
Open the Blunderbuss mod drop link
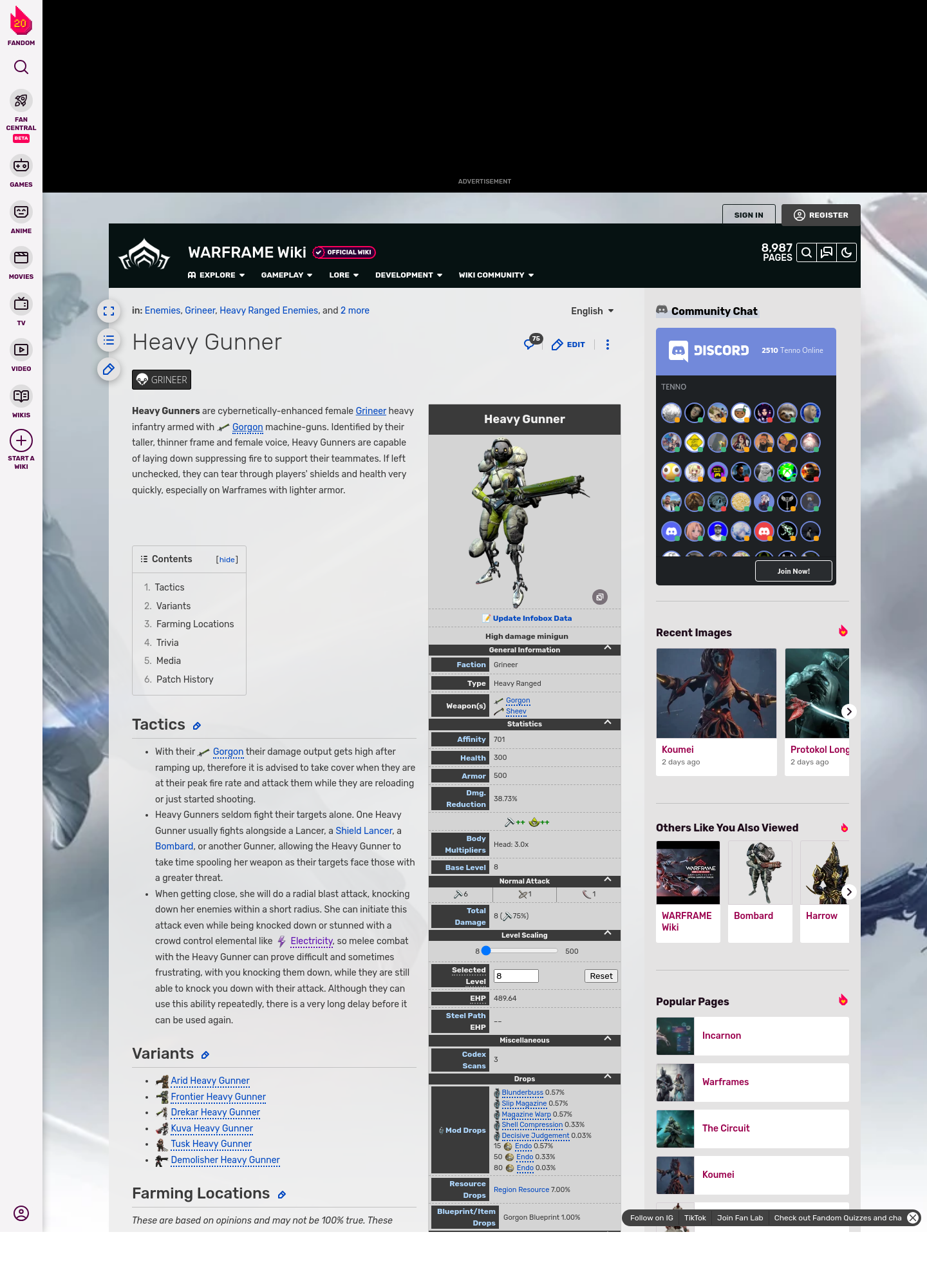[523, 1093]
